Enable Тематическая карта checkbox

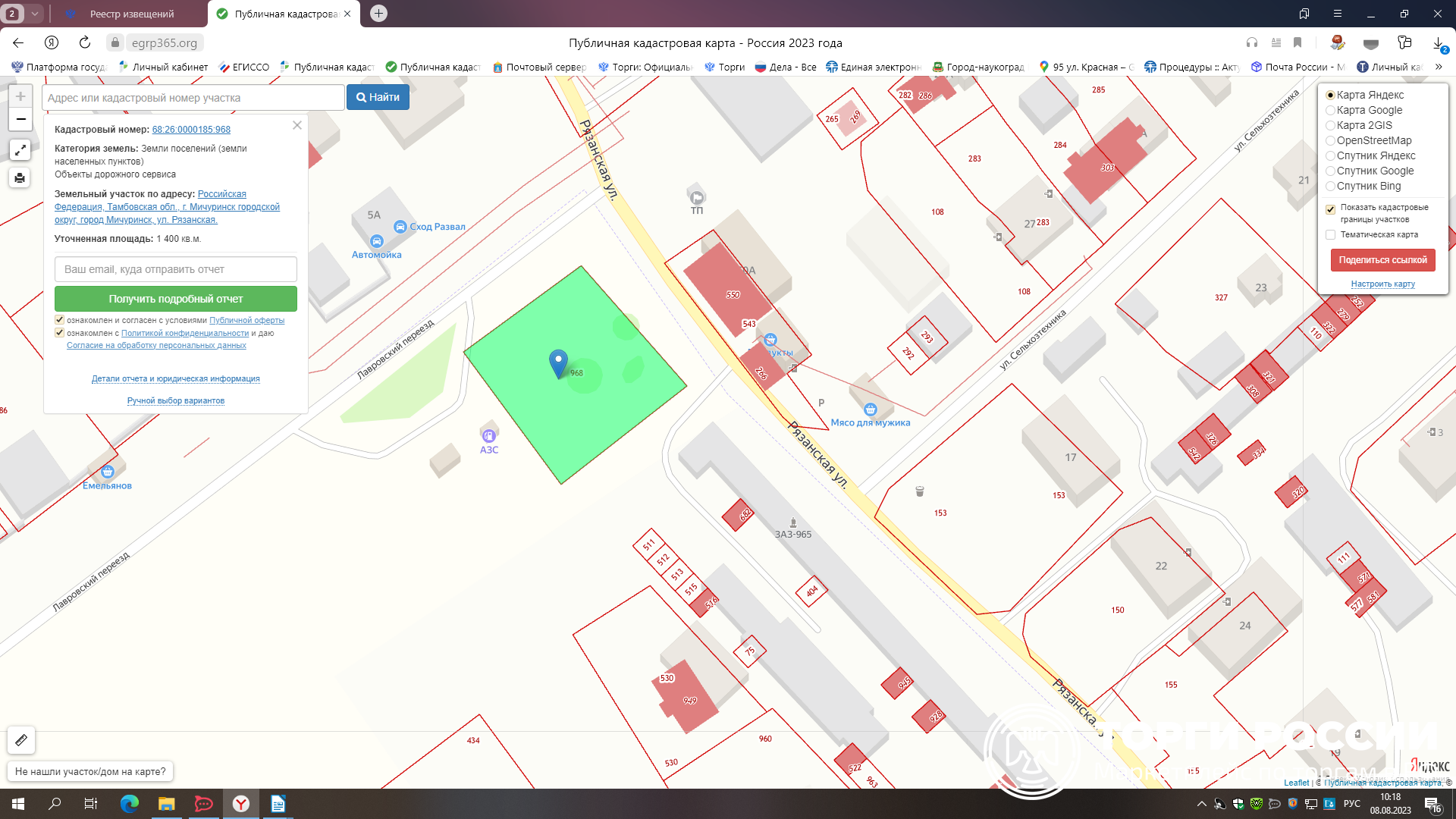[1330, 234]
